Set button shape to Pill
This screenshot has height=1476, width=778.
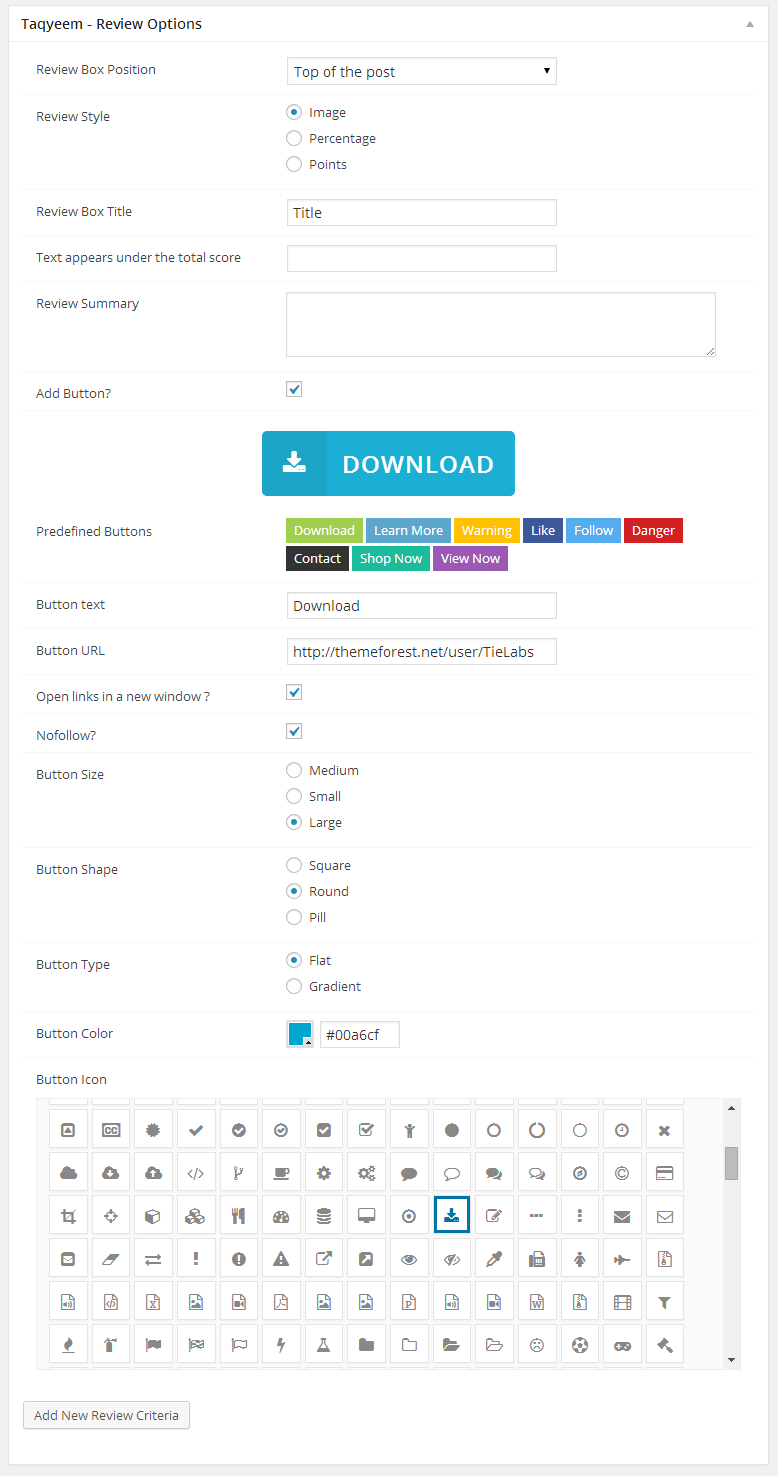(x=294, y=917)
